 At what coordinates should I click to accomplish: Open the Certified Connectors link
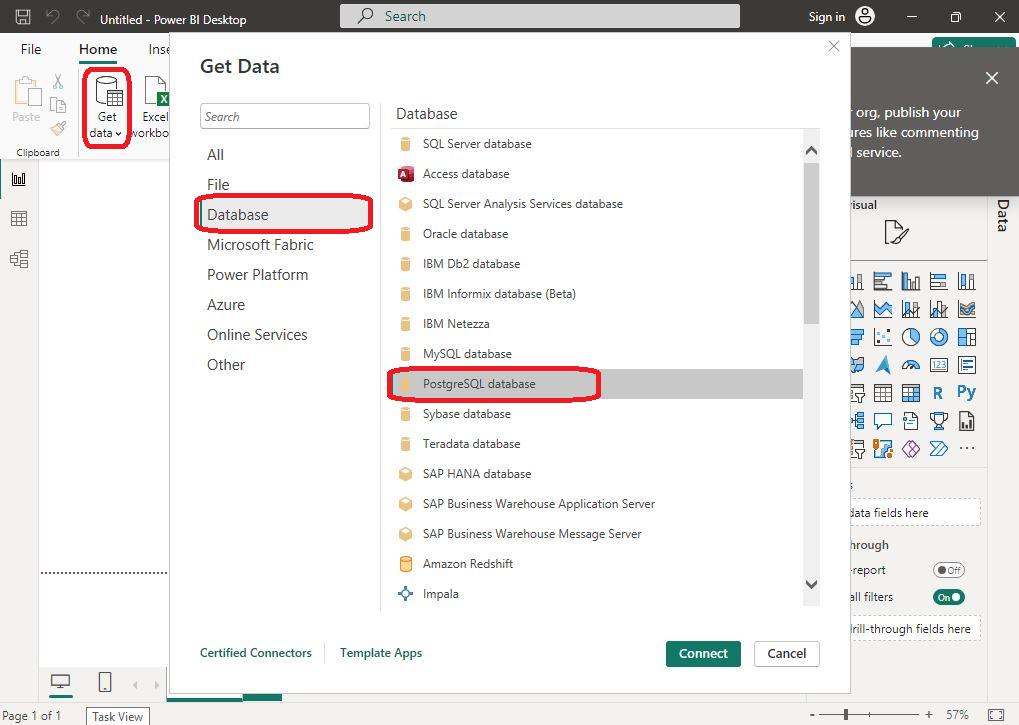point(255,653)
